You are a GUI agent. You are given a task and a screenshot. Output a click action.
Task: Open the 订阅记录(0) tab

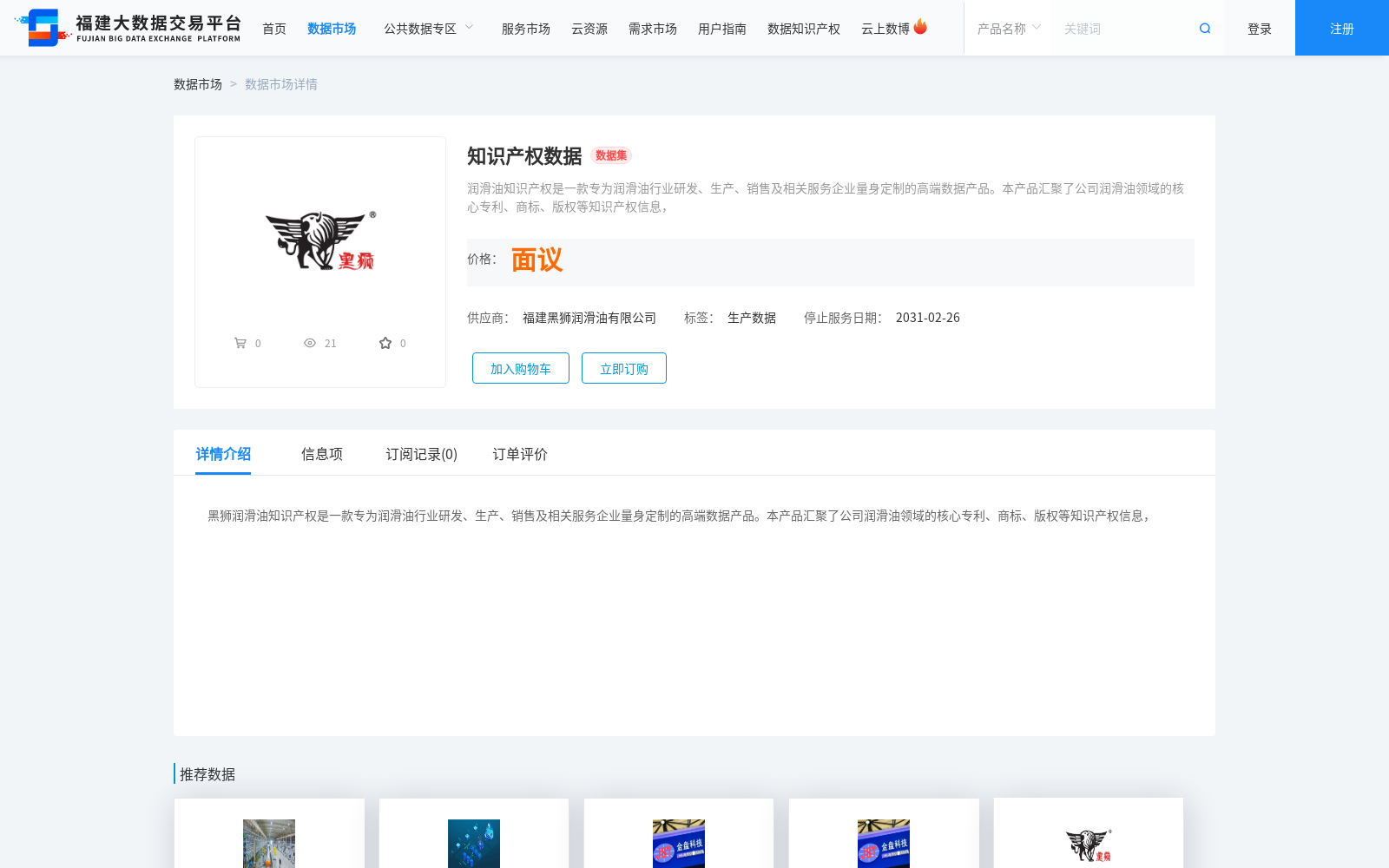pos(422,454)
